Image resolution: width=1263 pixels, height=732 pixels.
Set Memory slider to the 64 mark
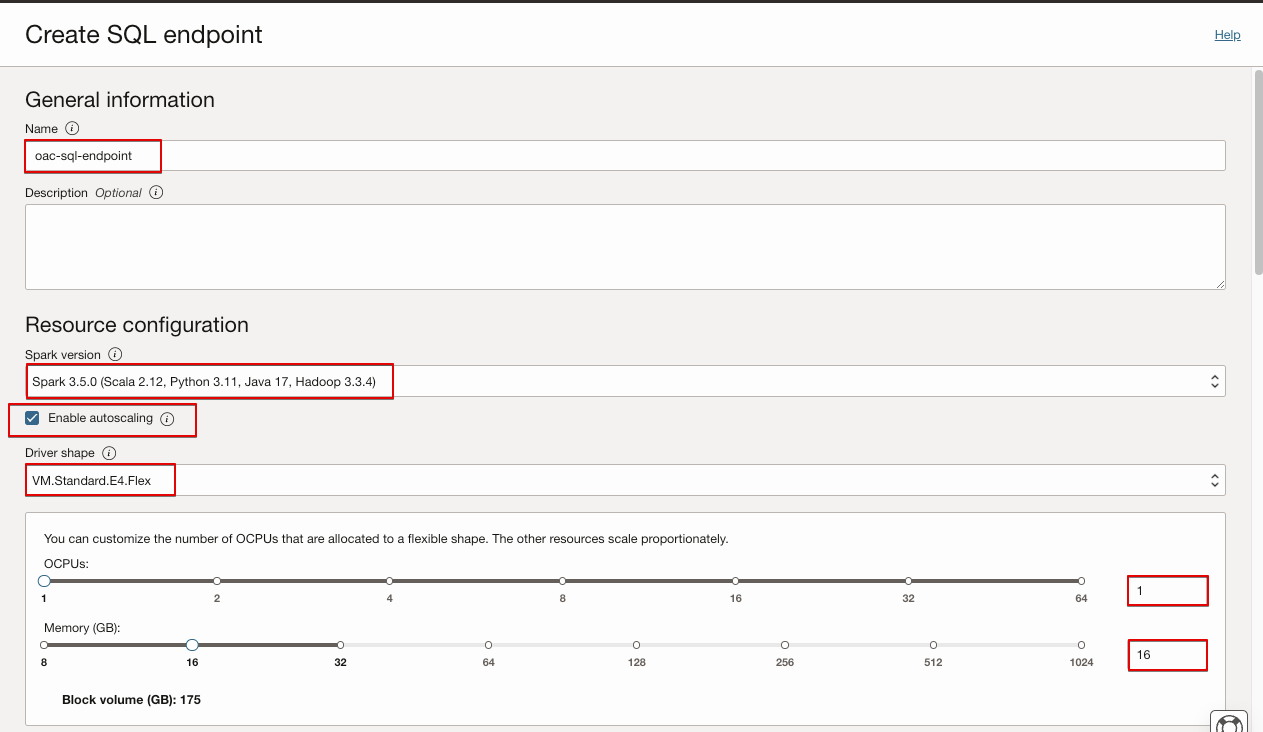click(488, 645)
